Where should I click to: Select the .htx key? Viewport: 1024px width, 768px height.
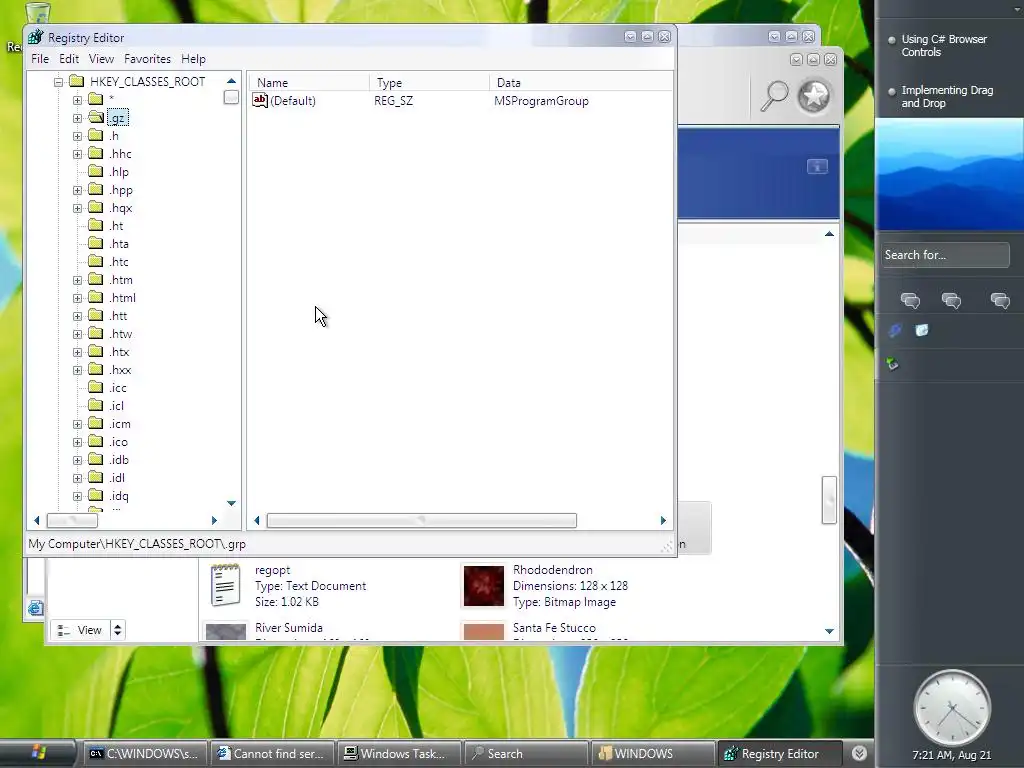click(x=120, y=352)
